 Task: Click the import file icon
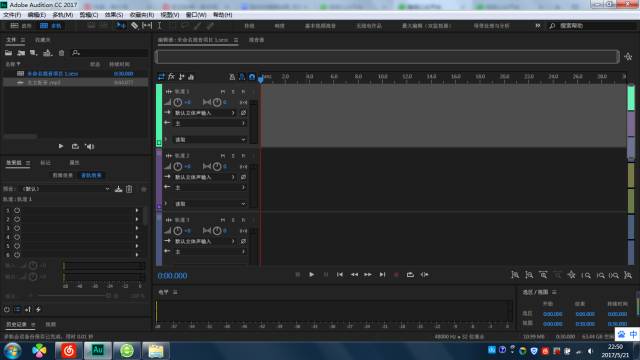(x=21, y=53)
